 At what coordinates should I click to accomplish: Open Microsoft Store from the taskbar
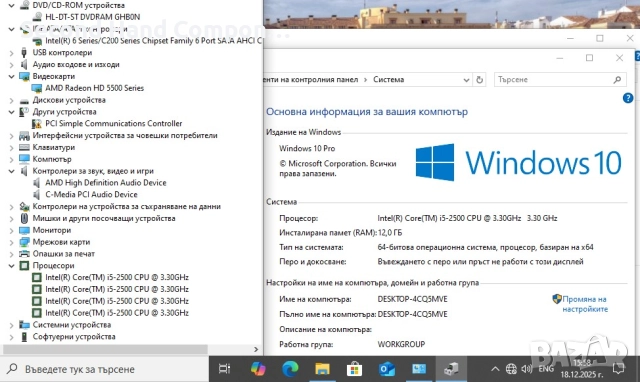(354, 369)
